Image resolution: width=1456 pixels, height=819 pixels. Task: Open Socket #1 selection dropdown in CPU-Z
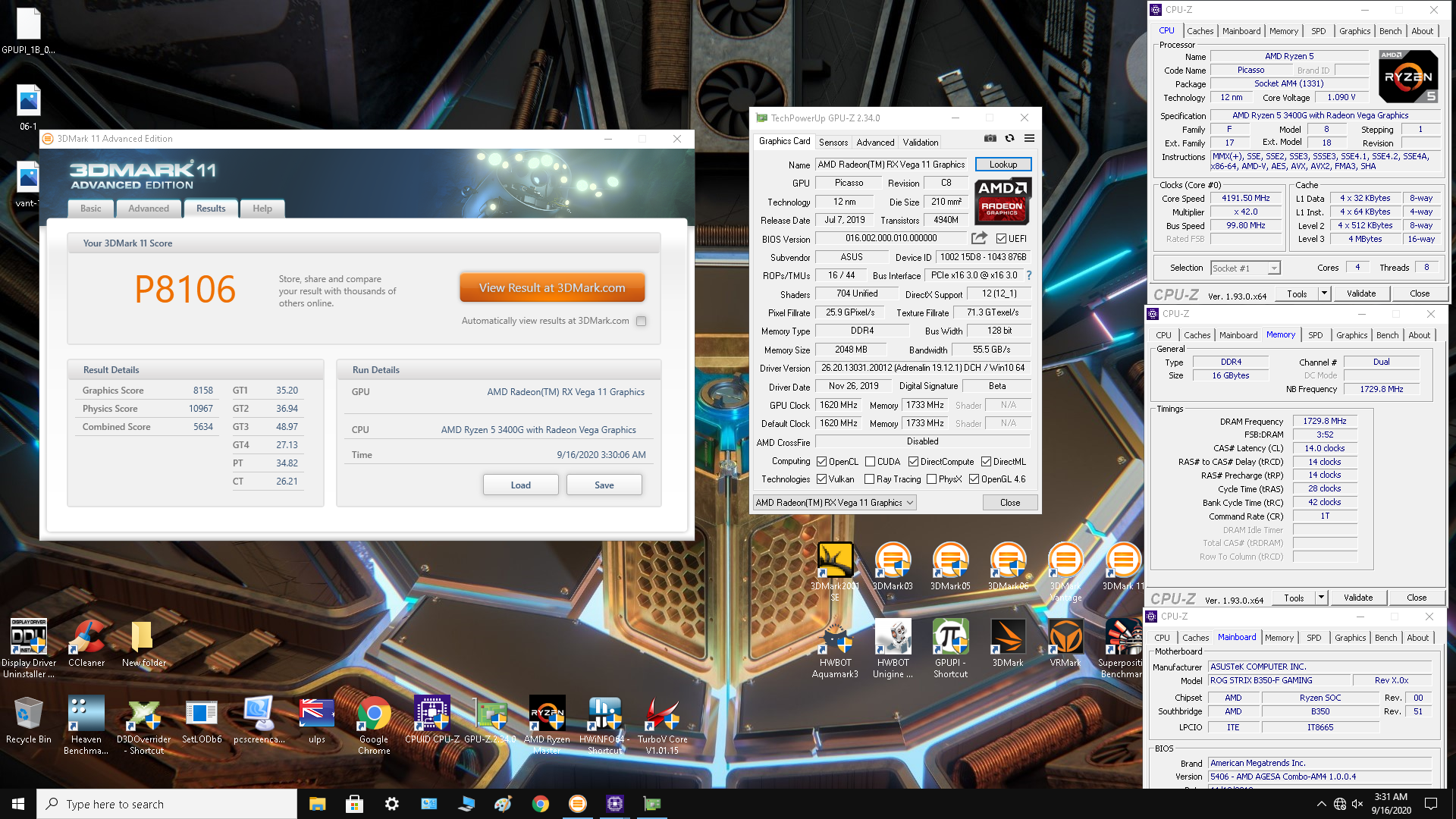pos(1245,268)
